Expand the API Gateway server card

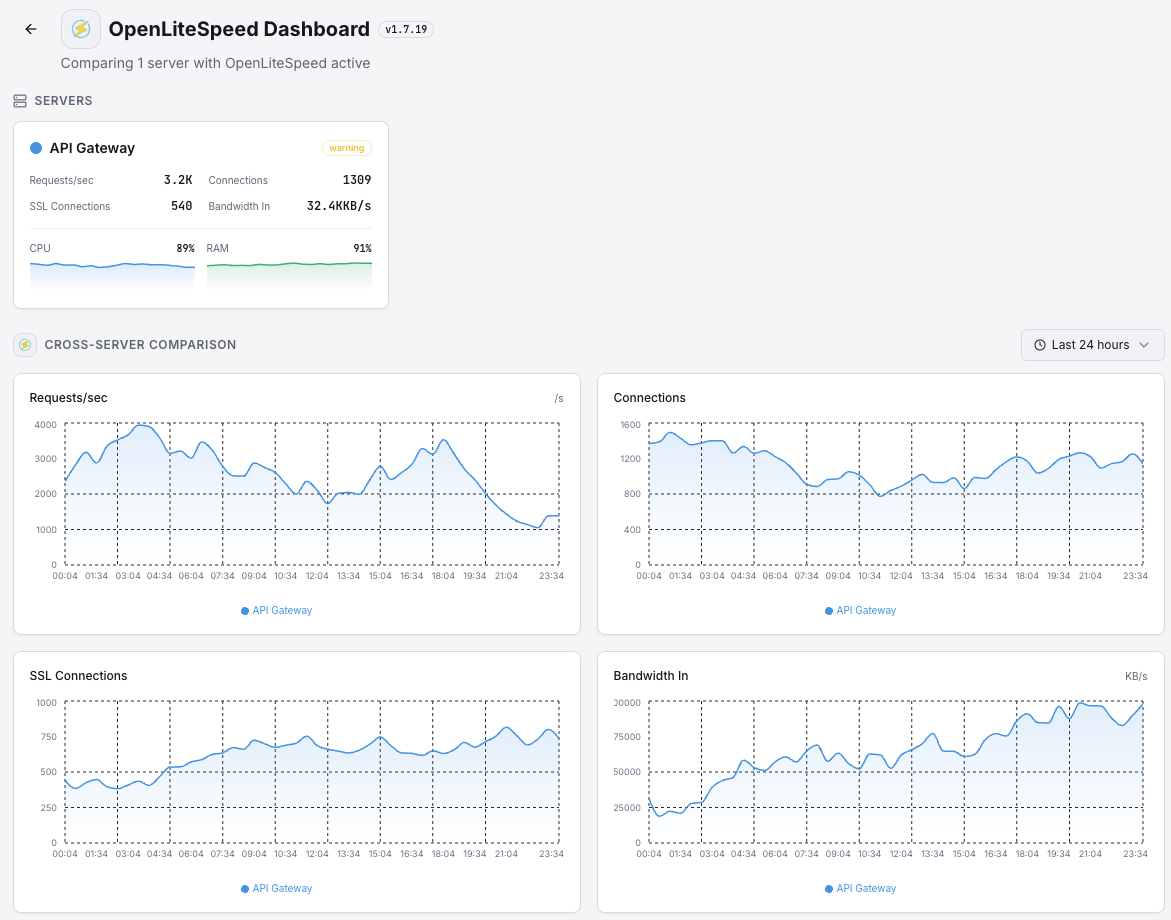pos(200,215)
